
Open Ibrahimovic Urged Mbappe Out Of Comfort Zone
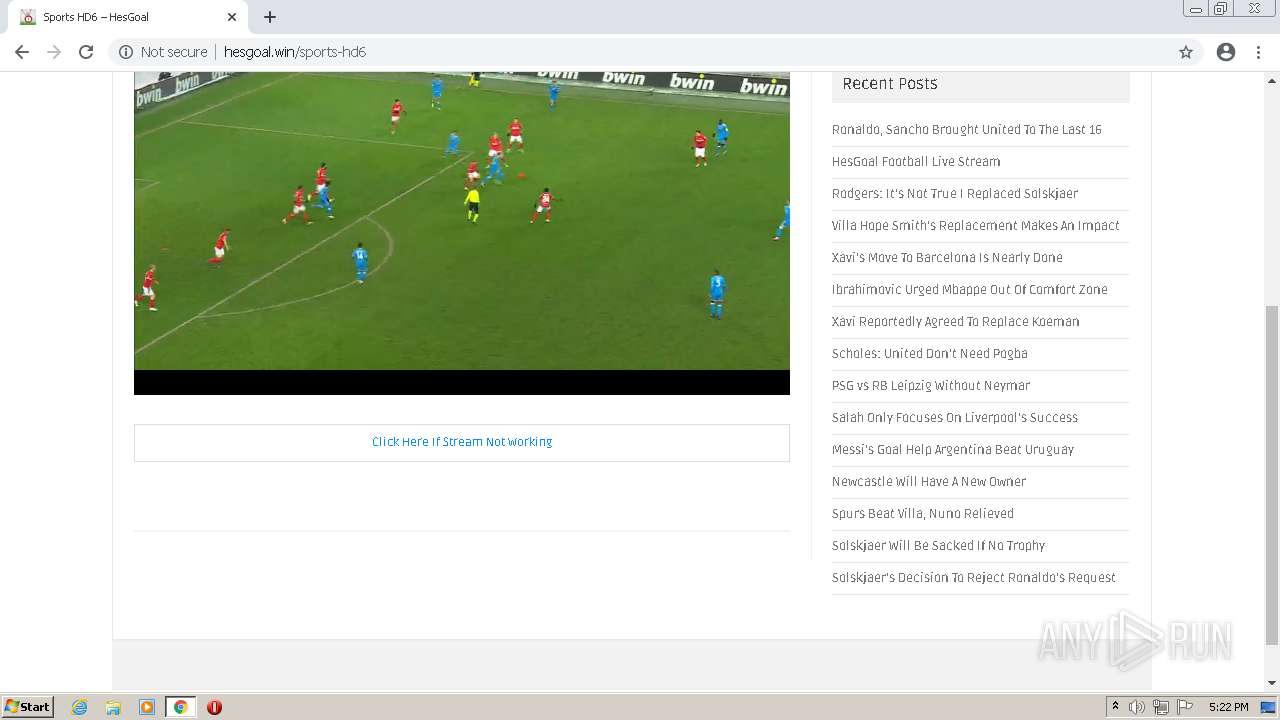tap(970, 290)
